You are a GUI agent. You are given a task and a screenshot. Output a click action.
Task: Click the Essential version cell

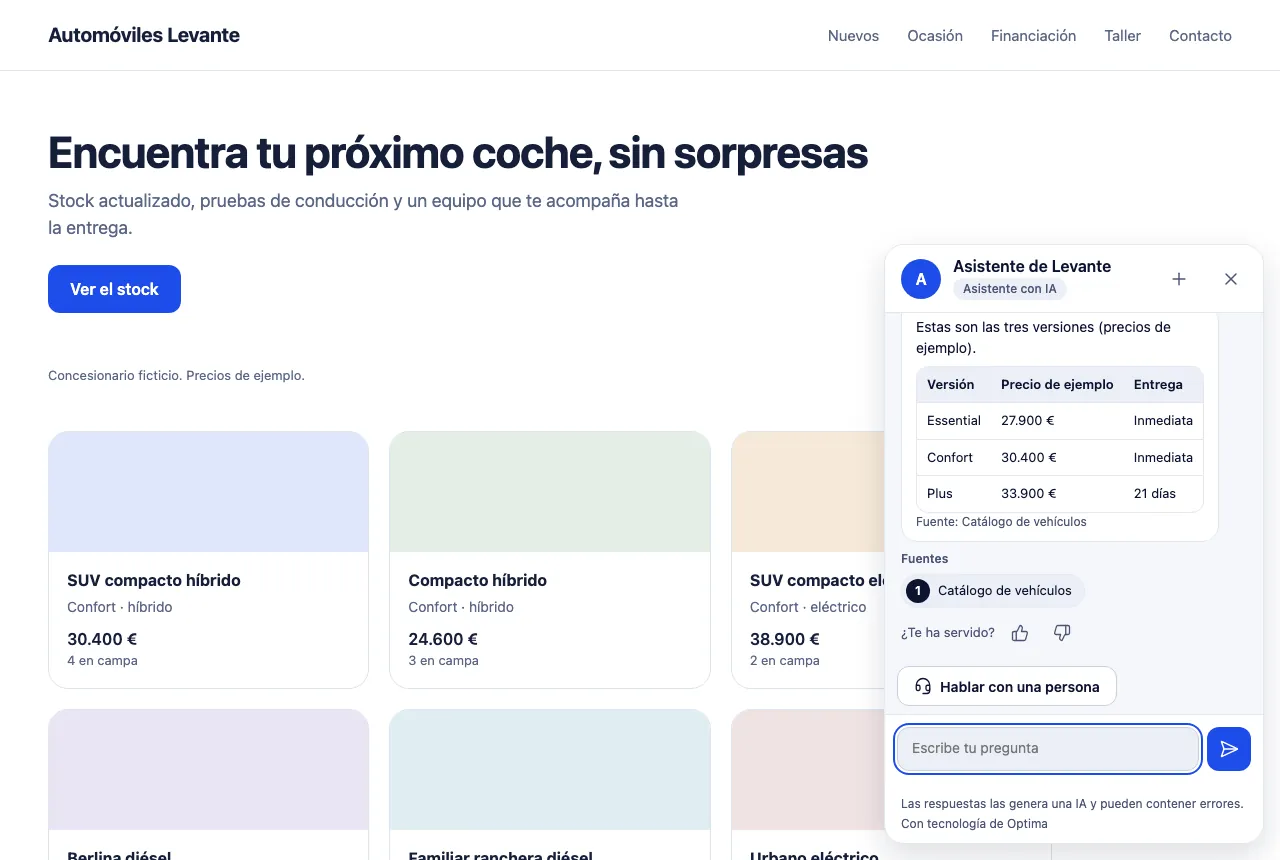tap(954, 421)
